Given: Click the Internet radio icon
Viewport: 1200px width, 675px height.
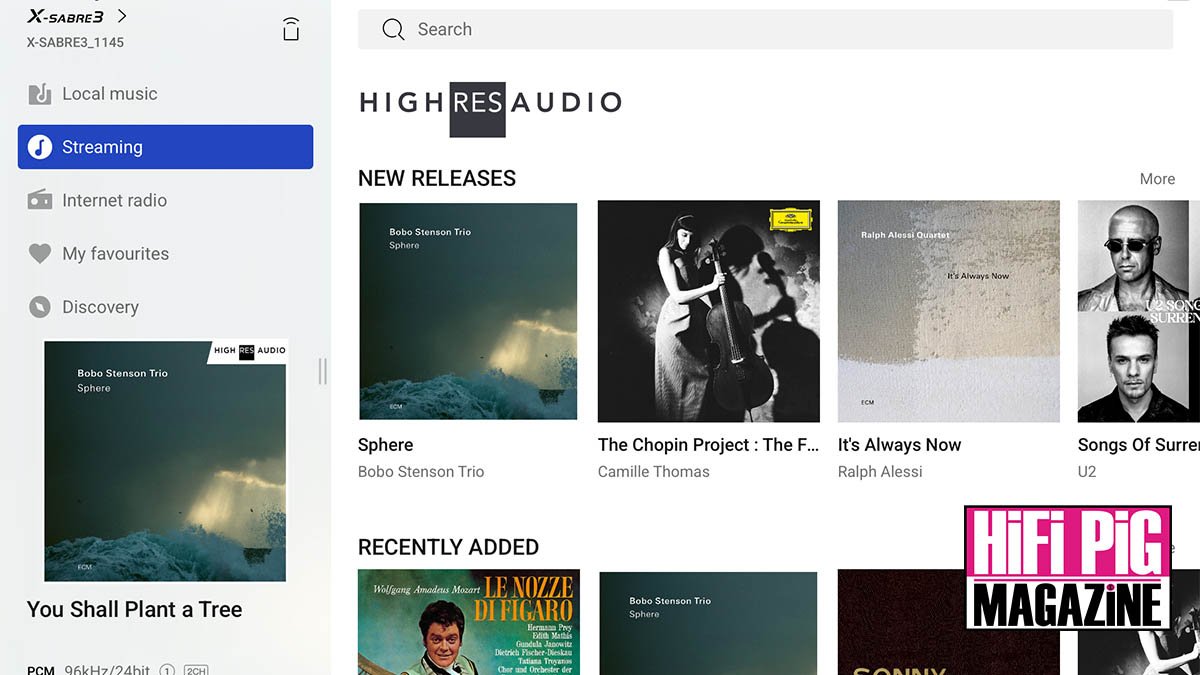Looking at the screenshot, I should [40, 200].
